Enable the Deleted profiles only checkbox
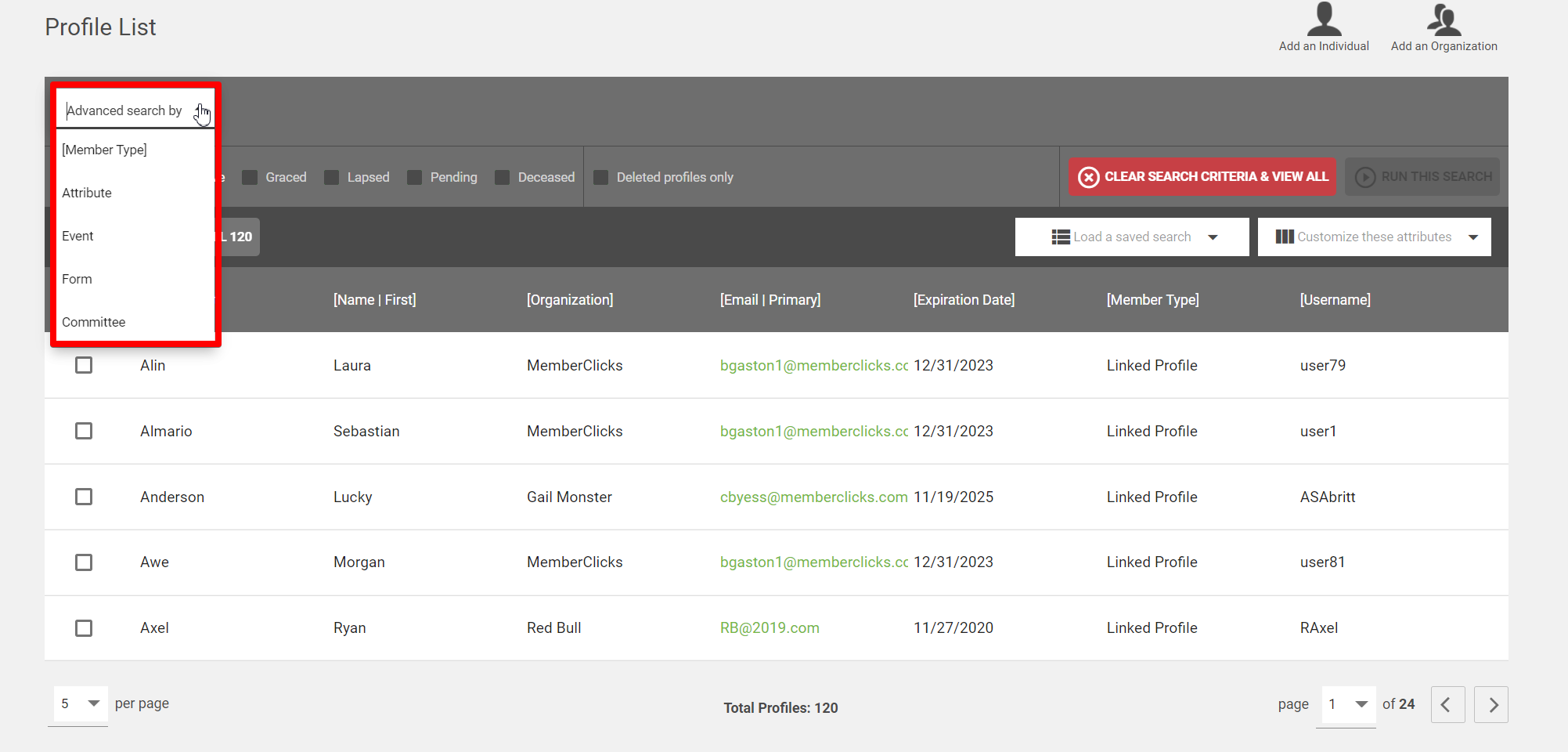 (x=600, y=177)
